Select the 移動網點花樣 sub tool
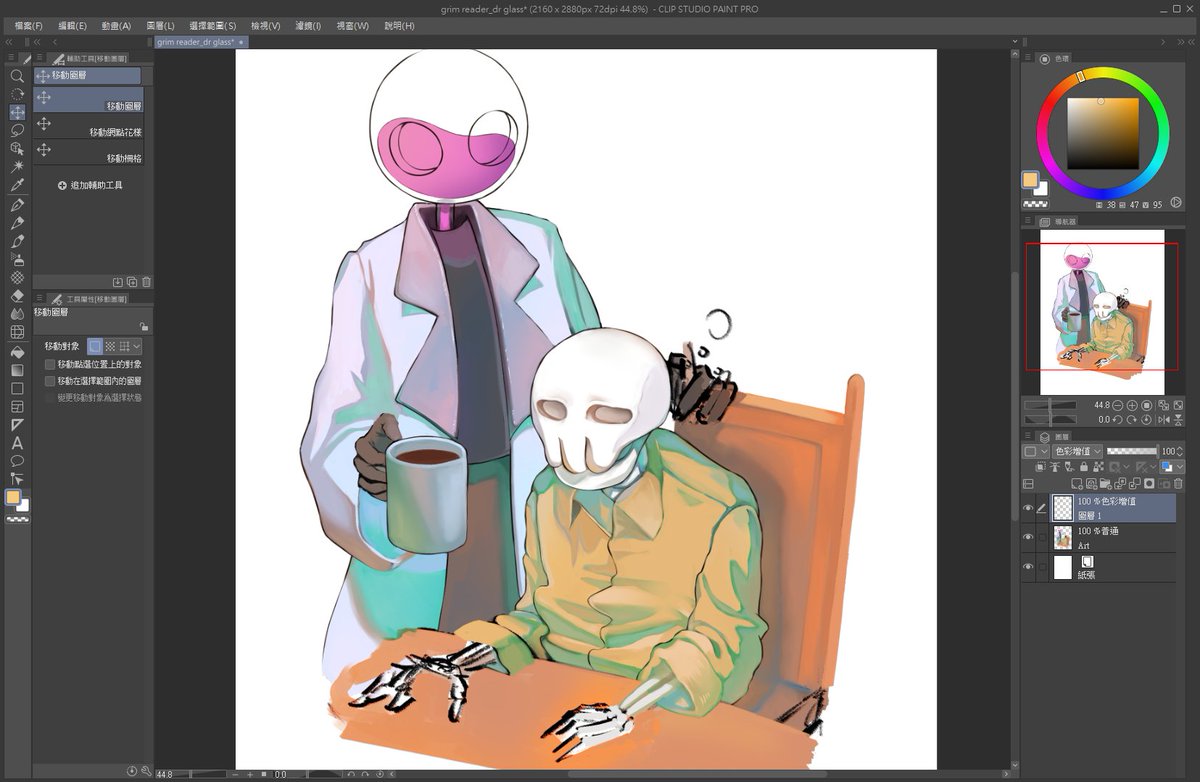 coord(88,125)
